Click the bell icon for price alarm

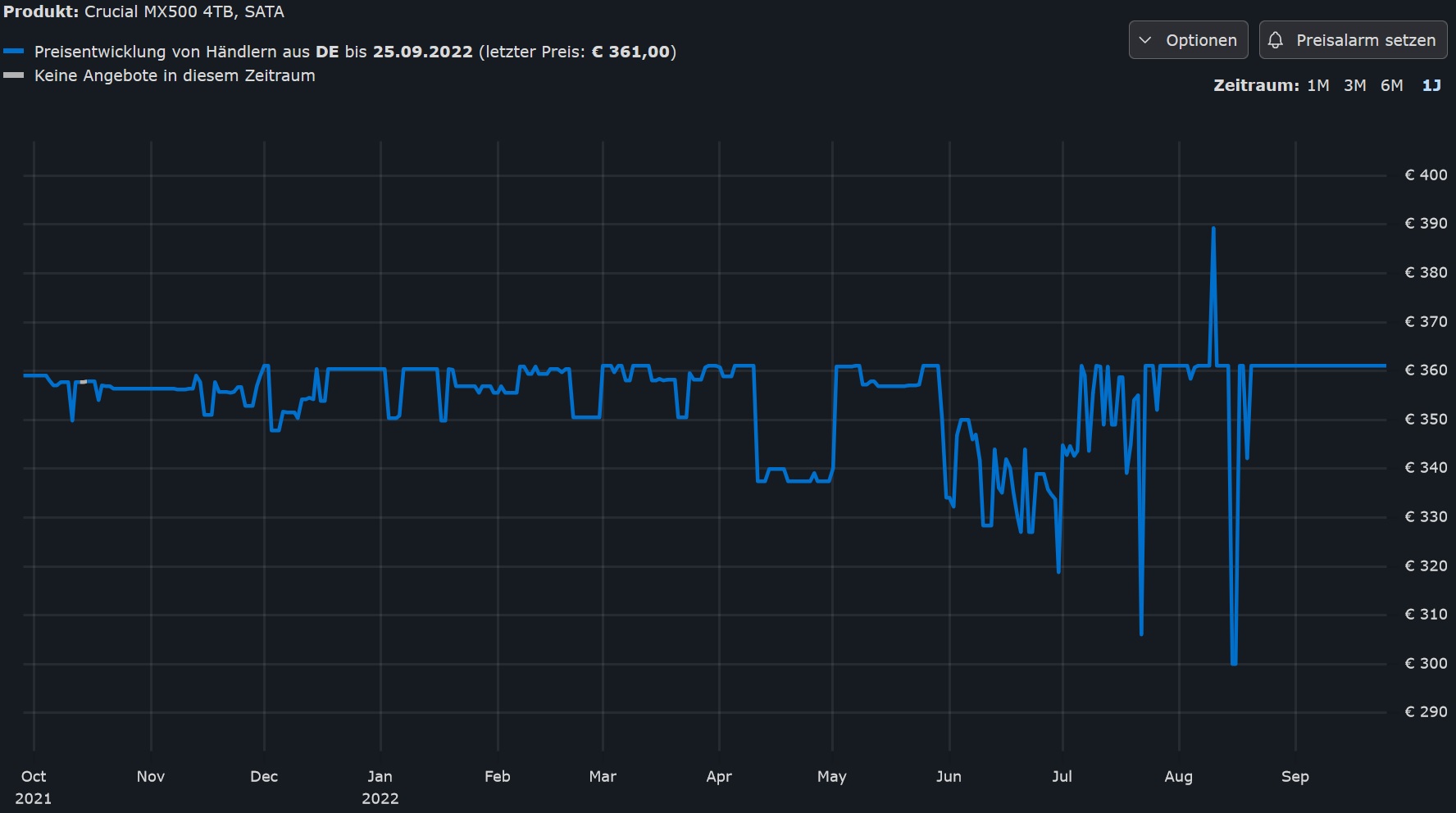[x=1276, y=40]
